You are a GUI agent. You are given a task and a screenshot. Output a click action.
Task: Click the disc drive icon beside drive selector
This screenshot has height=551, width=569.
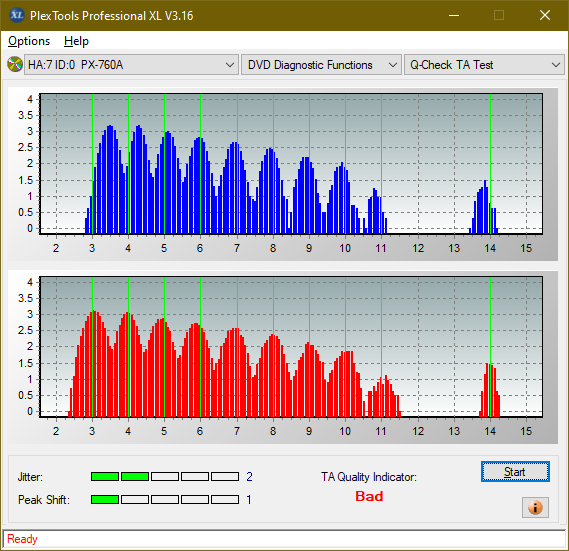click(x=15, y=64)
